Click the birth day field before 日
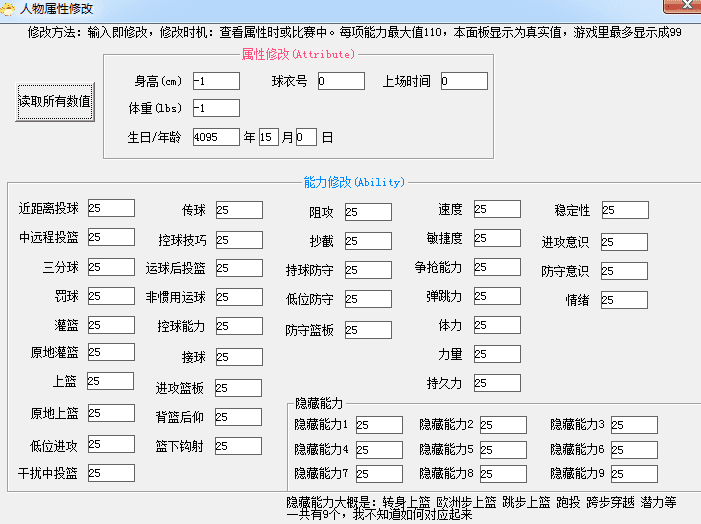The height and width of the screenshot is (524, 701). pos(306,136)
